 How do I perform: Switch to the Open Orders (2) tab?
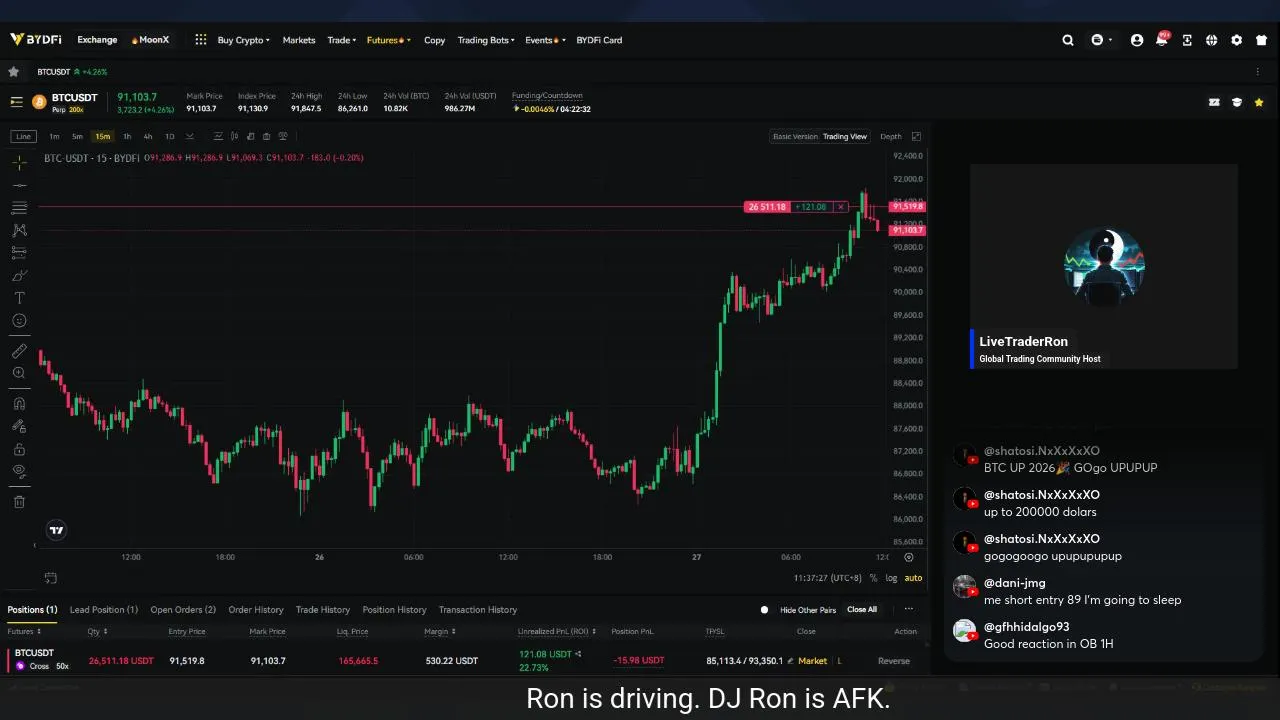coord(183,610)
